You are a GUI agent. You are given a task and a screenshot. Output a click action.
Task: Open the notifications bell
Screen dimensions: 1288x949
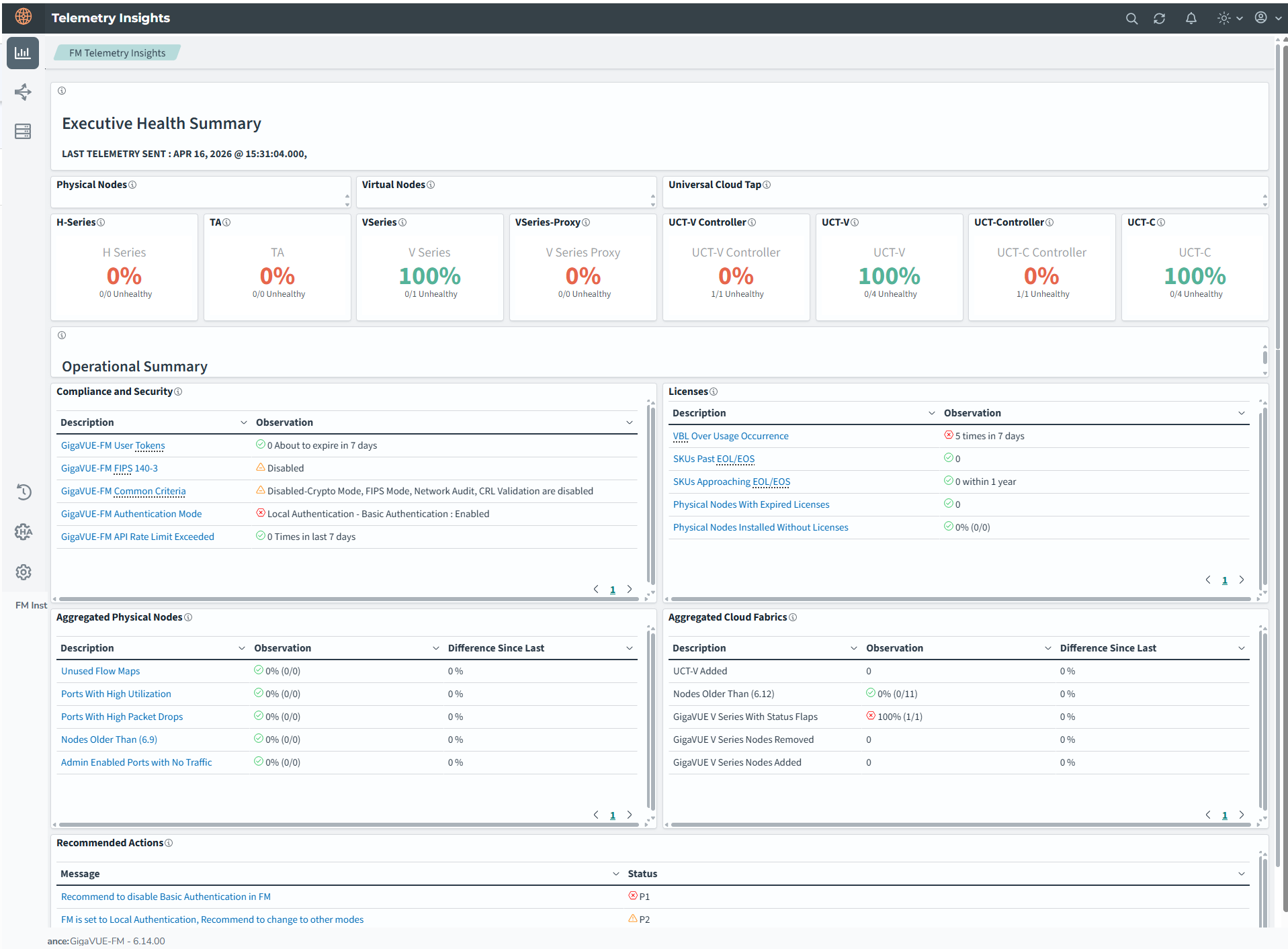click(x=1191, y=19)
